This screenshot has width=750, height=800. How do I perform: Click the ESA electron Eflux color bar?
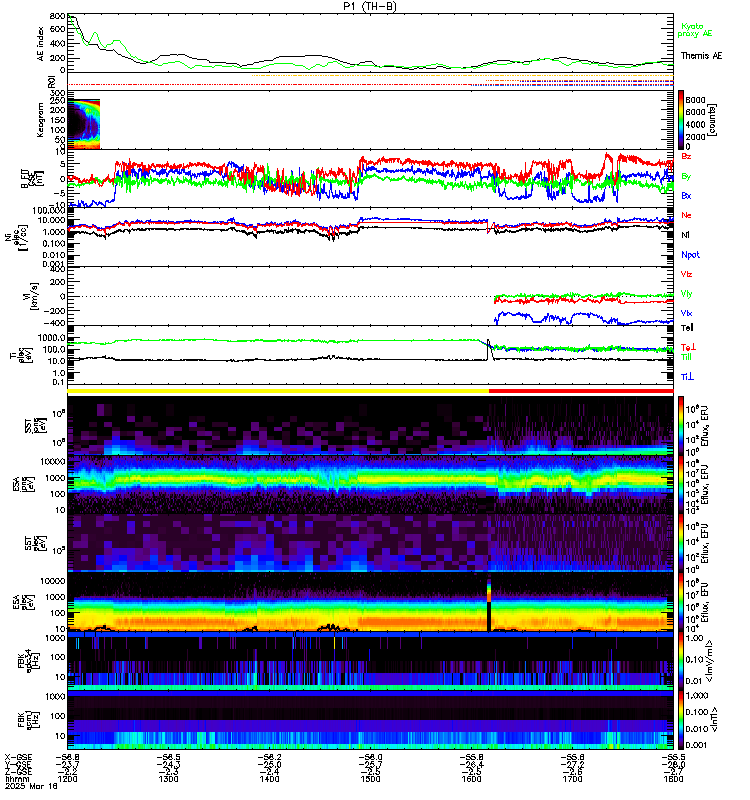point(681,602)
